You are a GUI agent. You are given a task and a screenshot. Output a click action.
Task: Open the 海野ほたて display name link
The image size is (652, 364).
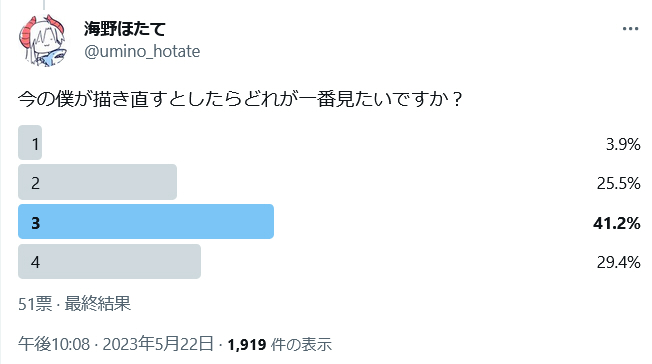pyautogui.click(x=125, y=28)
